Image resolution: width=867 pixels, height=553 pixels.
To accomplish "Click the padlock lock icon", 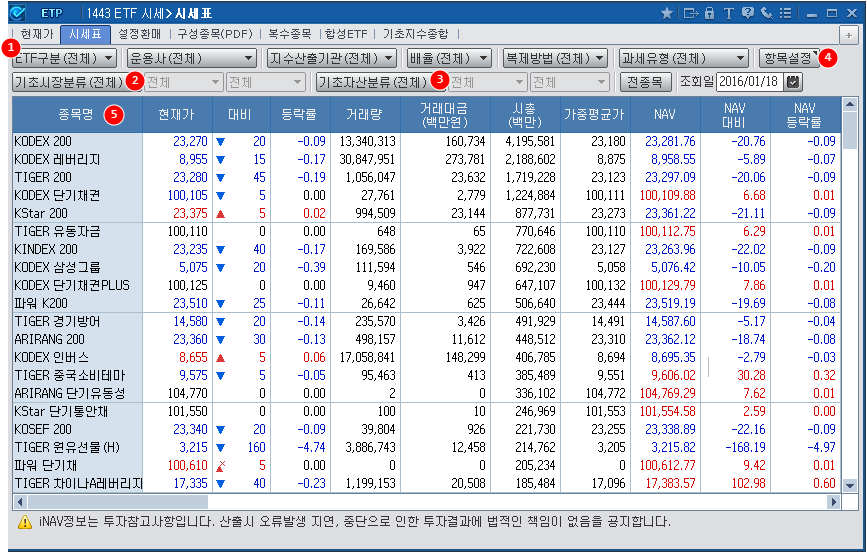I will 709,13.
